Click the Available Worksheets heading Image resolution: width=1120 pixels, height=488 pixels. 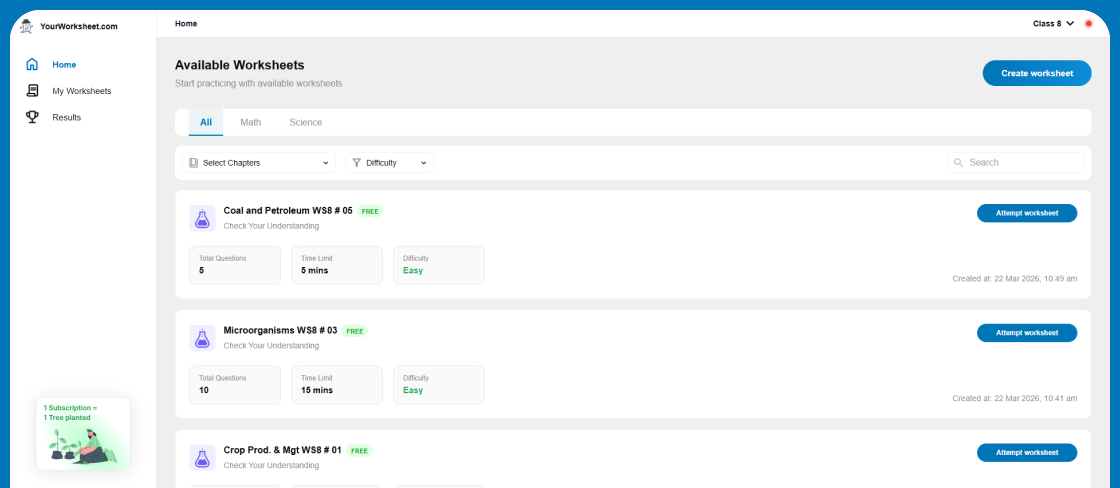(240, 65)
